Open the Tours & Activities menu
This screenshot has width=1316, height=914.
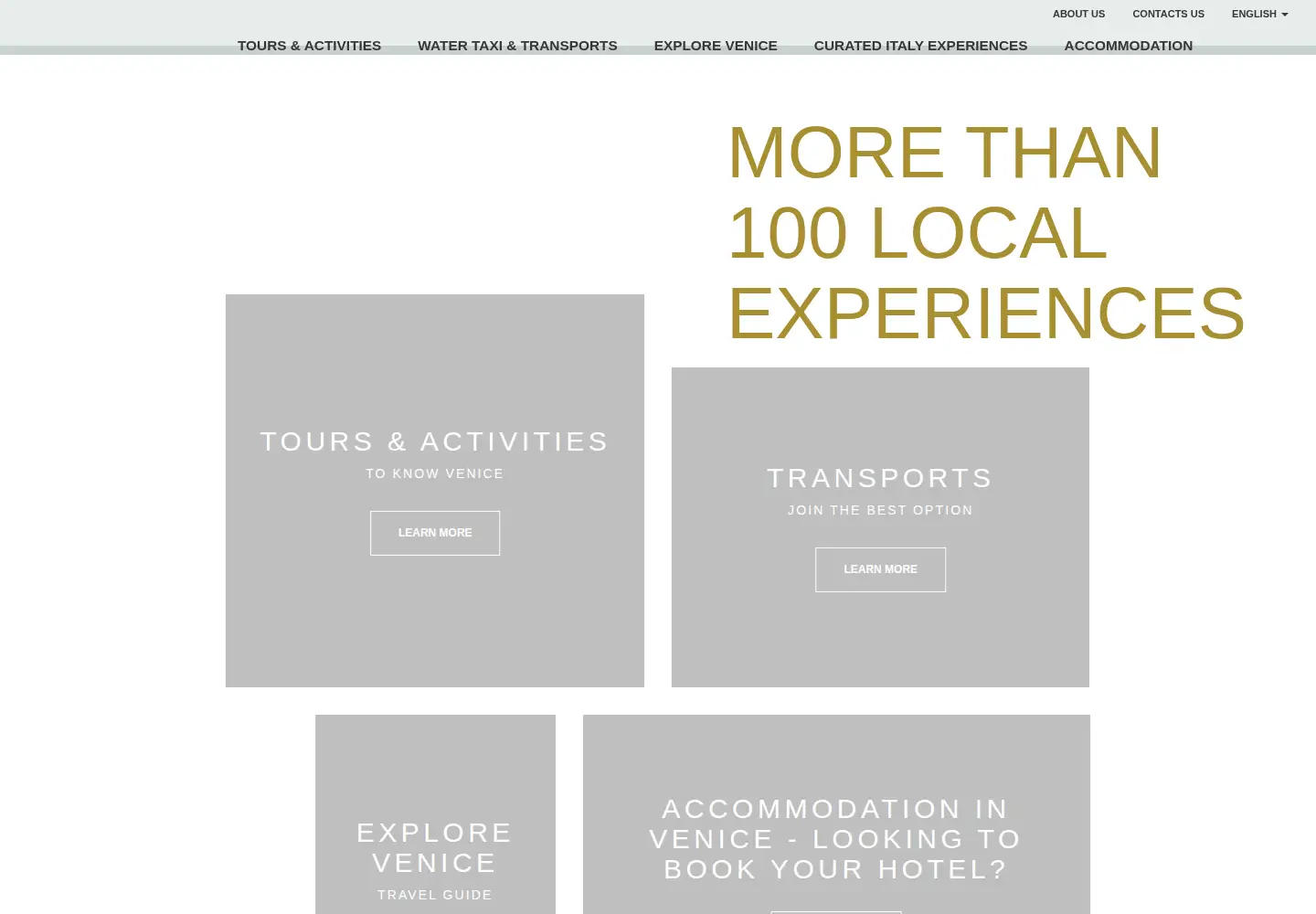pyautogui.click(x=309, y=46)
